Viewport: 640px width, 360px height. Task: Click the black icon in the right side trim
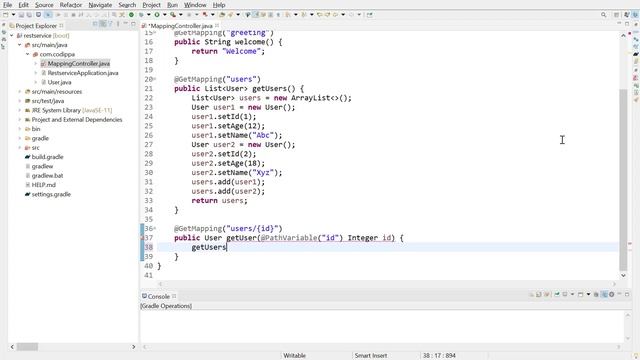(636, 53)
